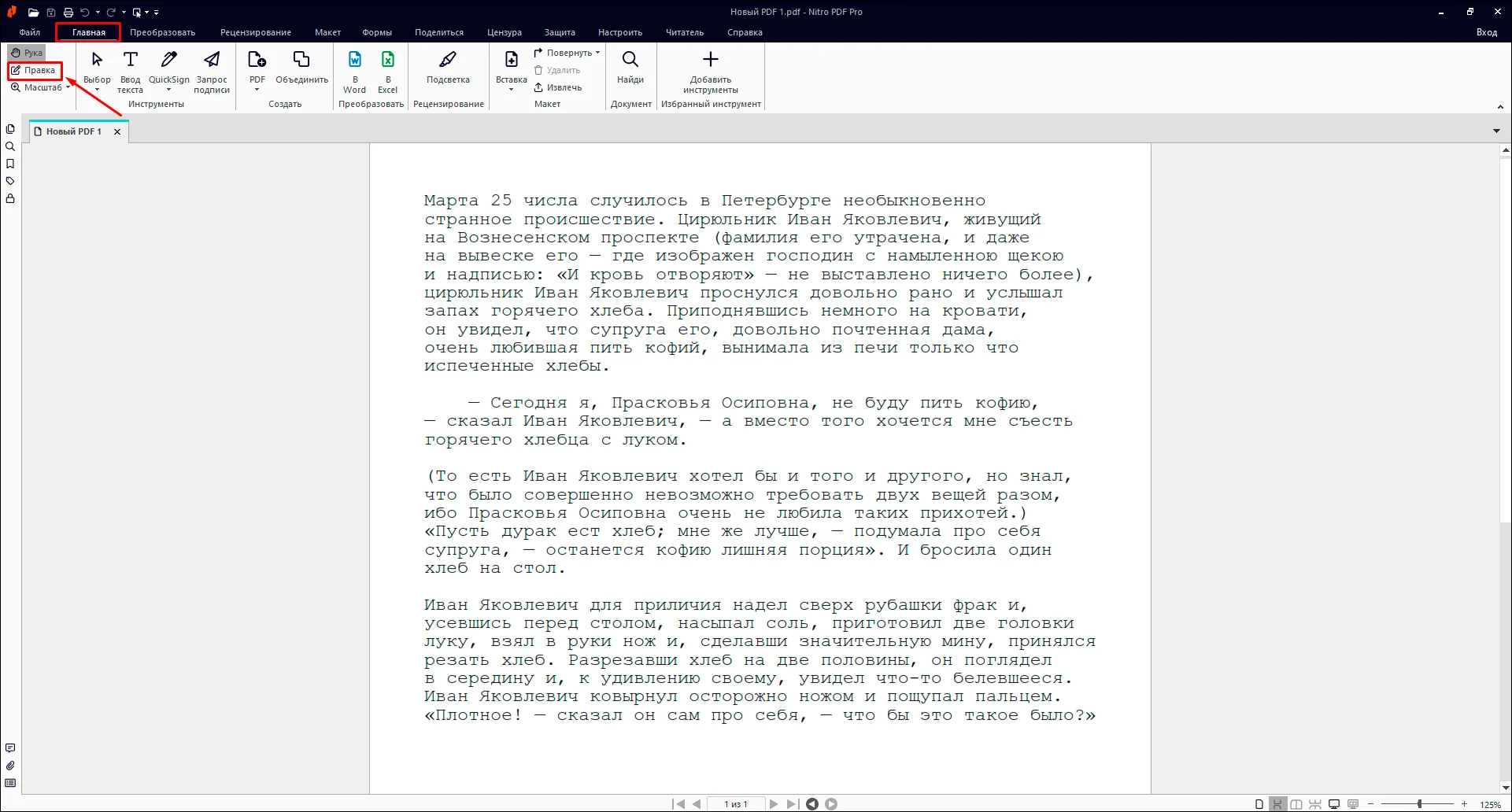1512x812 pixels.
Task: Open the Читатель ribbon tab
Action: [685, 32]
